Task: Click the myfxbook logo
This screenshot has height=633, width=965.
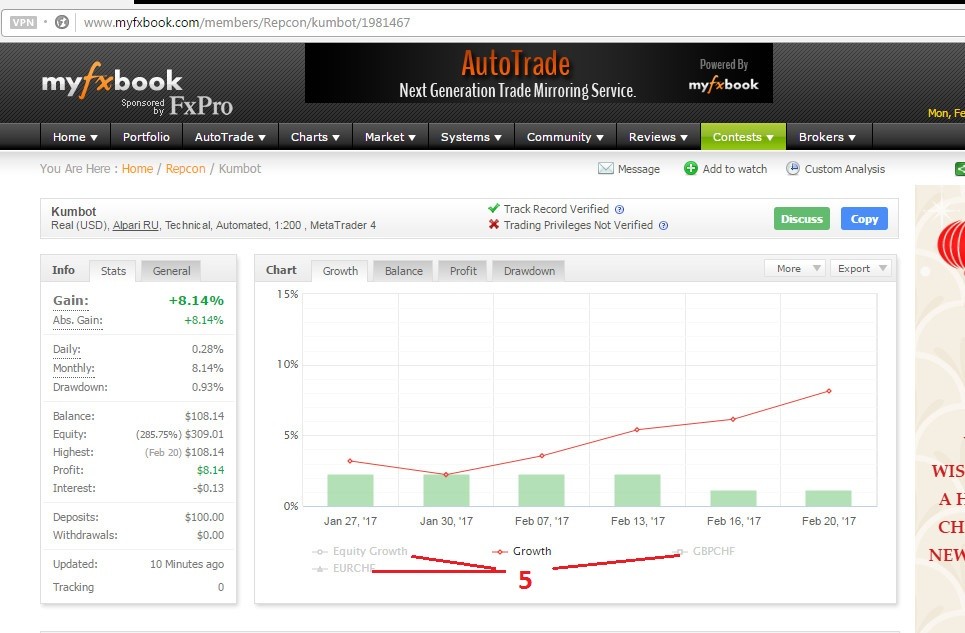Action: tap(112, 81)
